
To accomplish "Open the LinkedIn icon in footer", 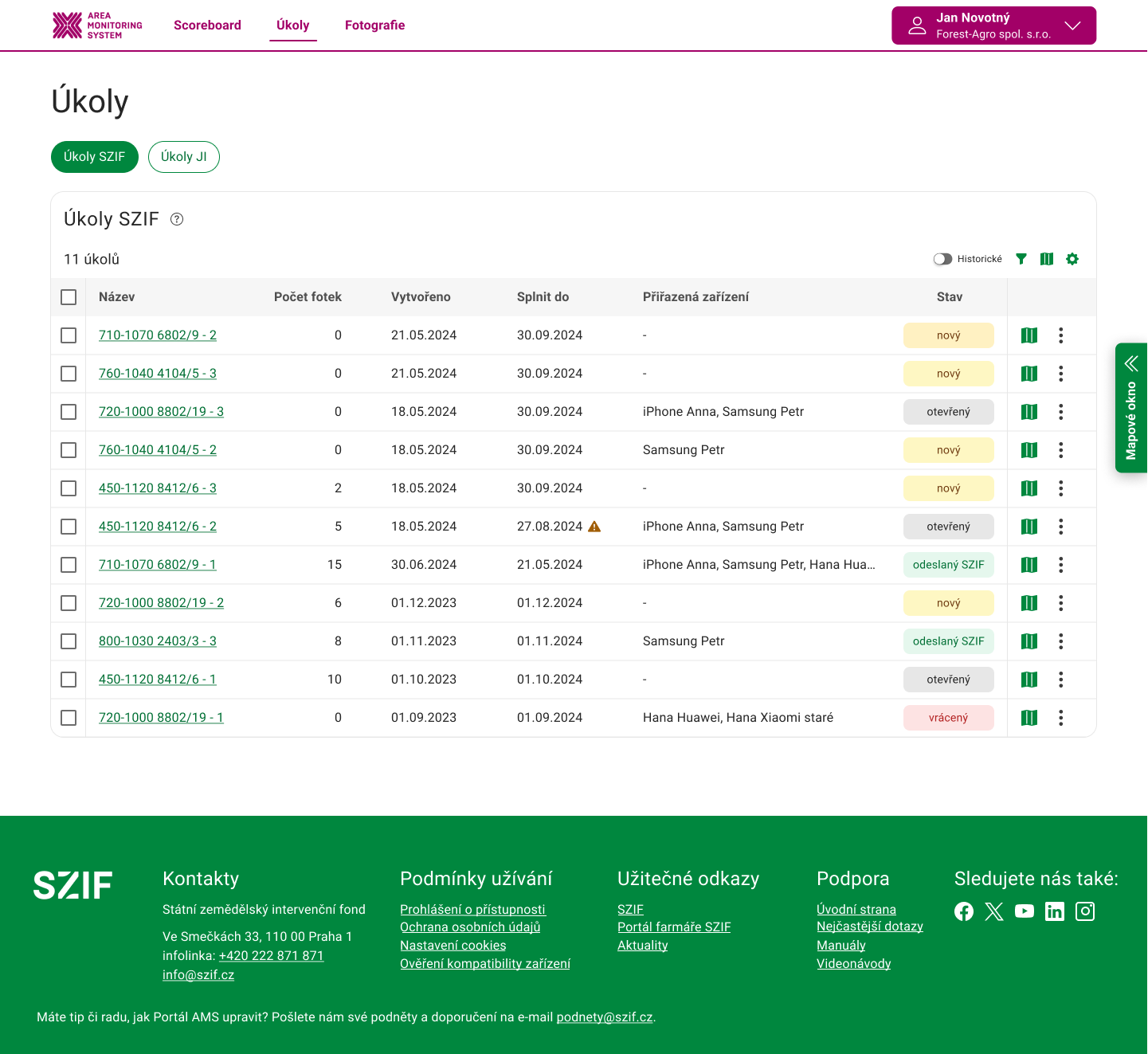I will click(1055, 911).
